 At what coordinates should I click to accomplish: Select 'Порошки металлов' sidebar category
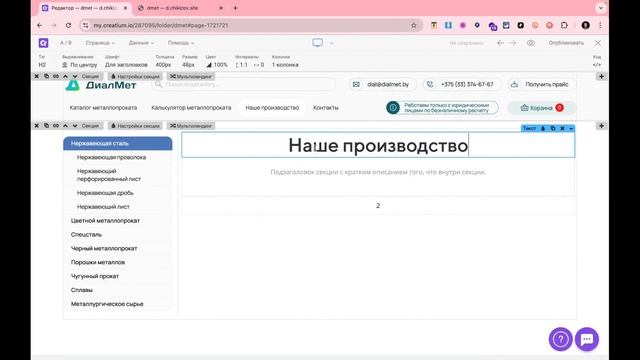(x=98, y=262)
